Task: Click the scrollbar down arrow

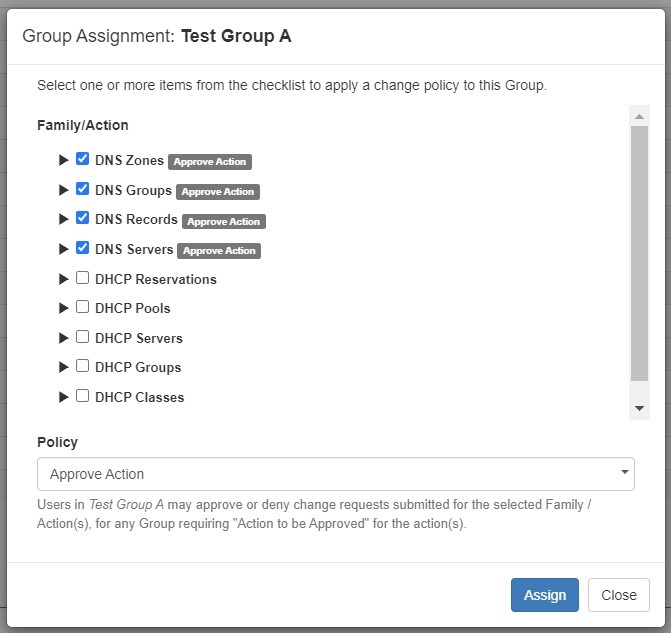Action: coord(639,409)
